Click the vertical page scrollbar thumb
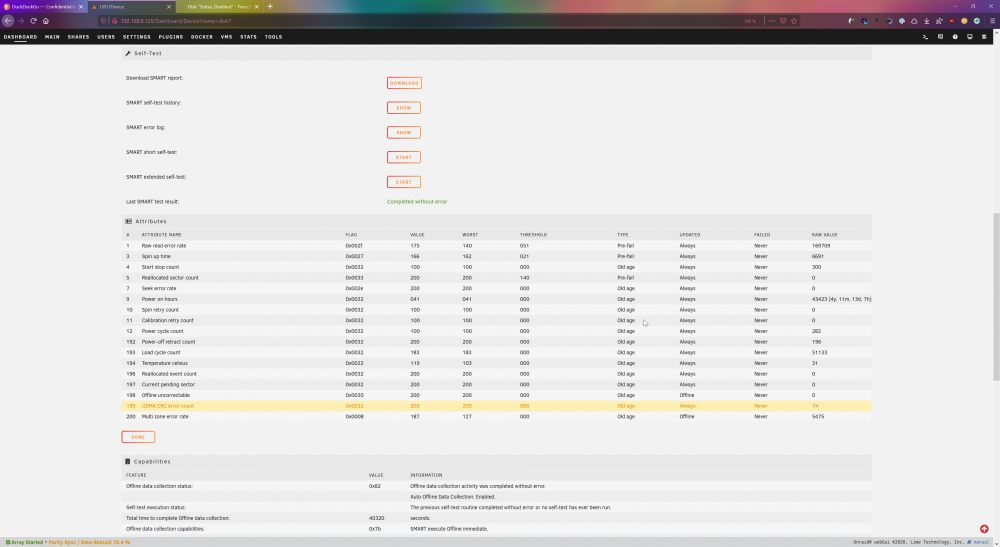 [996, 296]
